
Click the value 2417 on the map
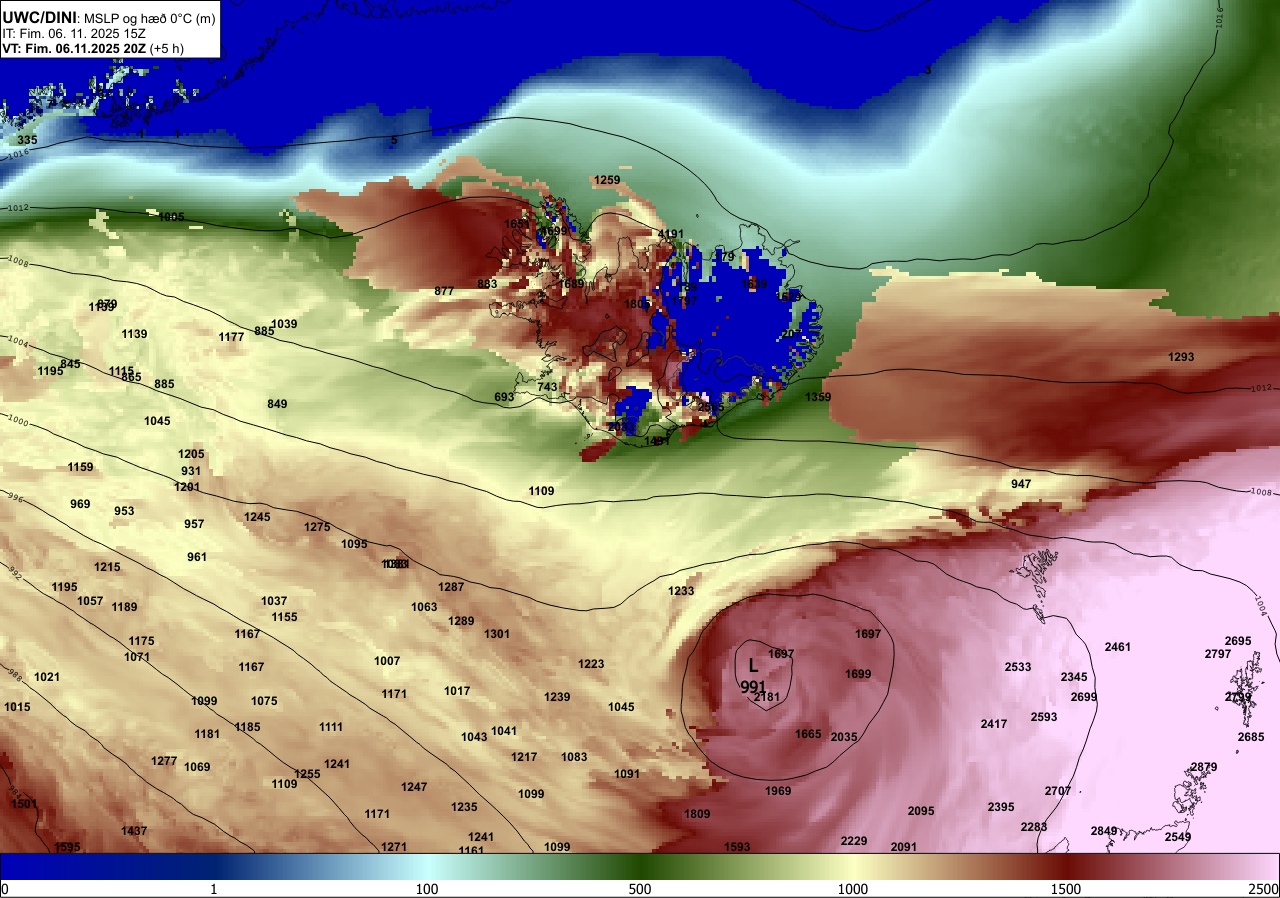(994, 724)
